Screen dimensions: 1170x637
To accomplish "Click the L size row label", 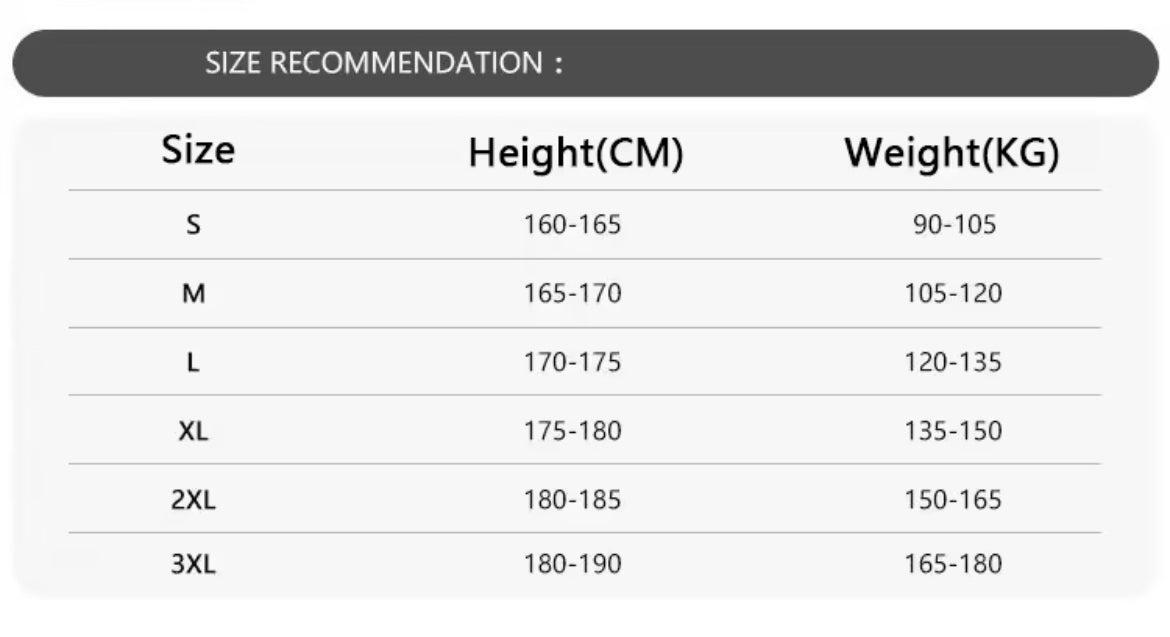I will coord(193,363).
